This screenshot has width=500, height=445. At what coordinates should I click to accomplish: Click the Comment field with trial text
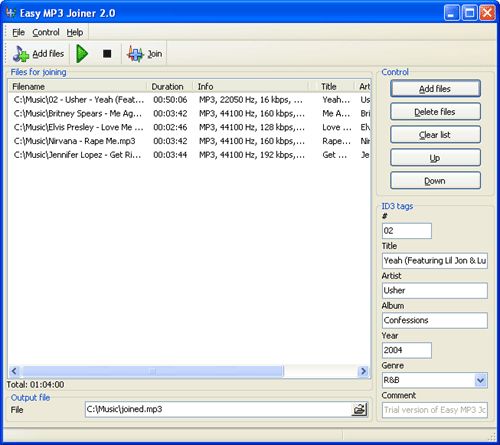435,410
